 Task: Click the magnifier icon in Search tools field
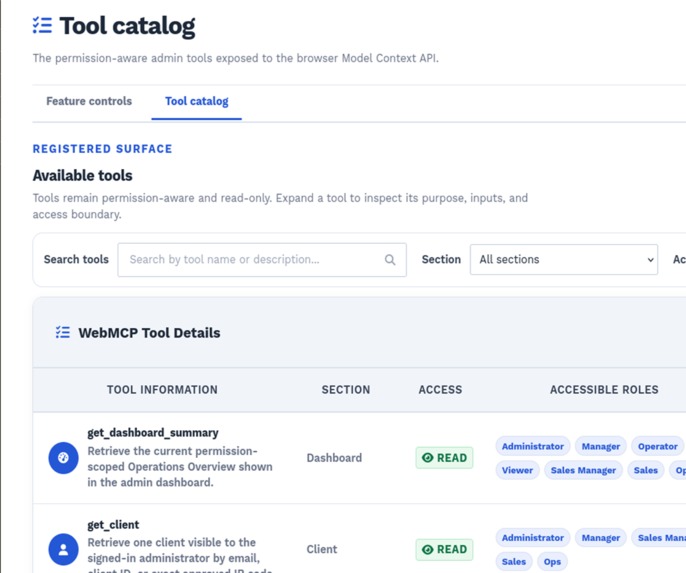pos(390,260)
